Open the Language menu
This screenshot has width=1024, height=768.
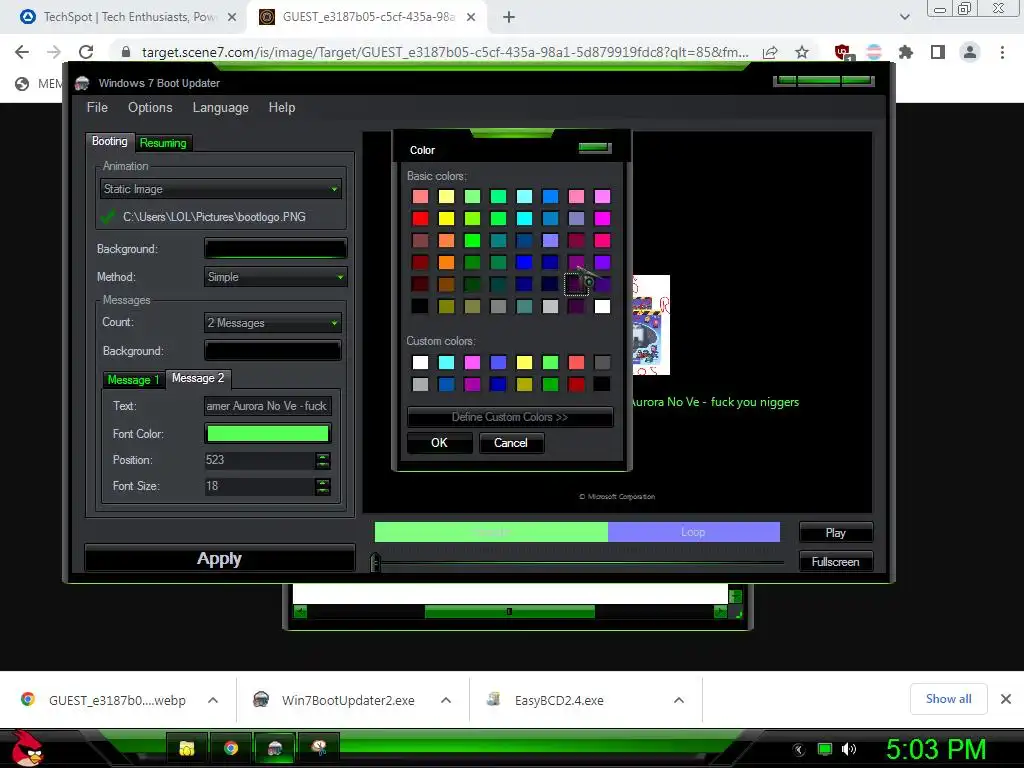click(x=221, y=108)
